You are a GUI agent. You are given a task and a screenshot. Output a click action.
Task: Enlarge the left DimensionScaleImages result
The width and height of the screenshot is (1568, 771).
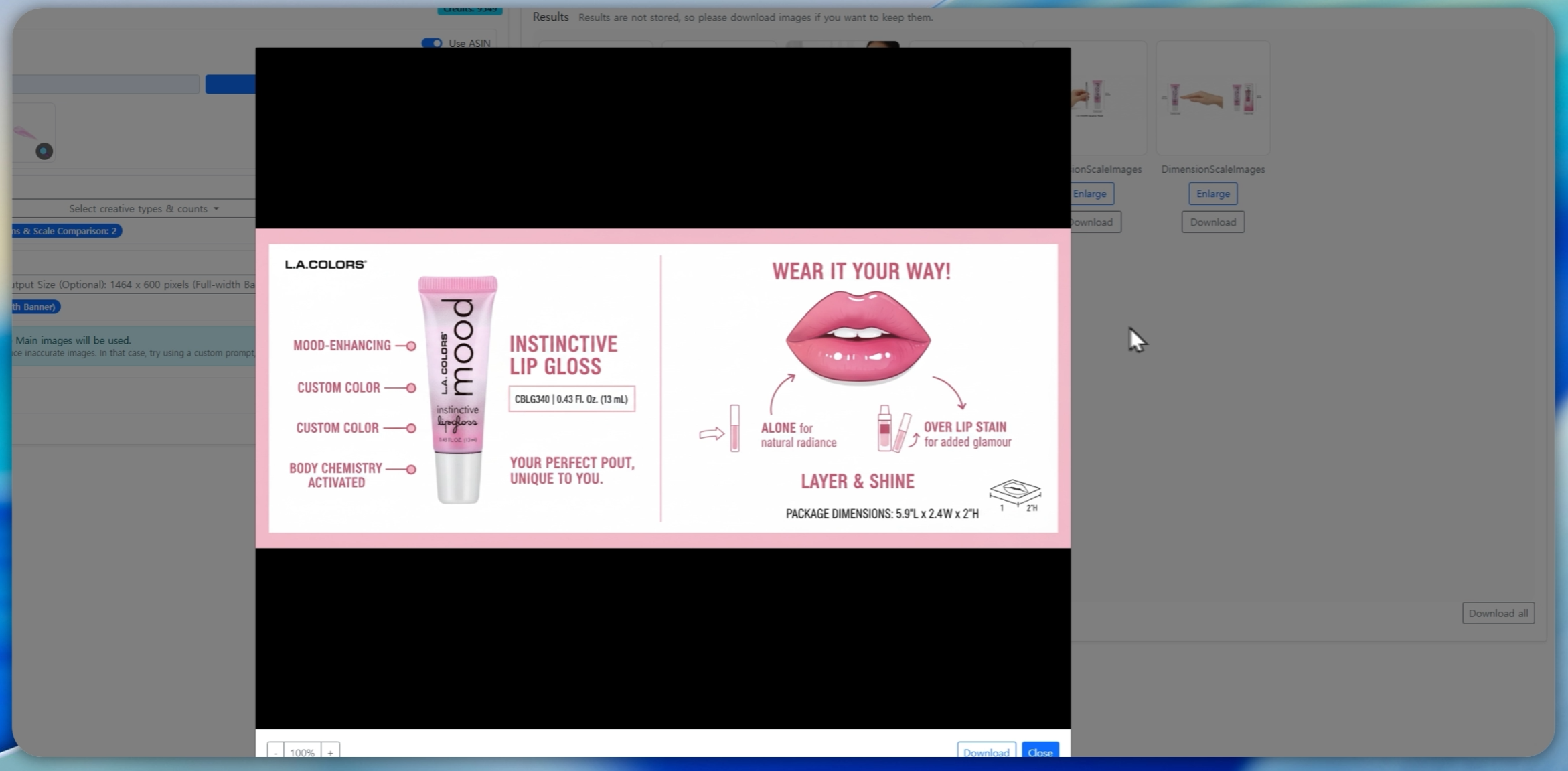pyautogui.click(x=1090, y=194)
